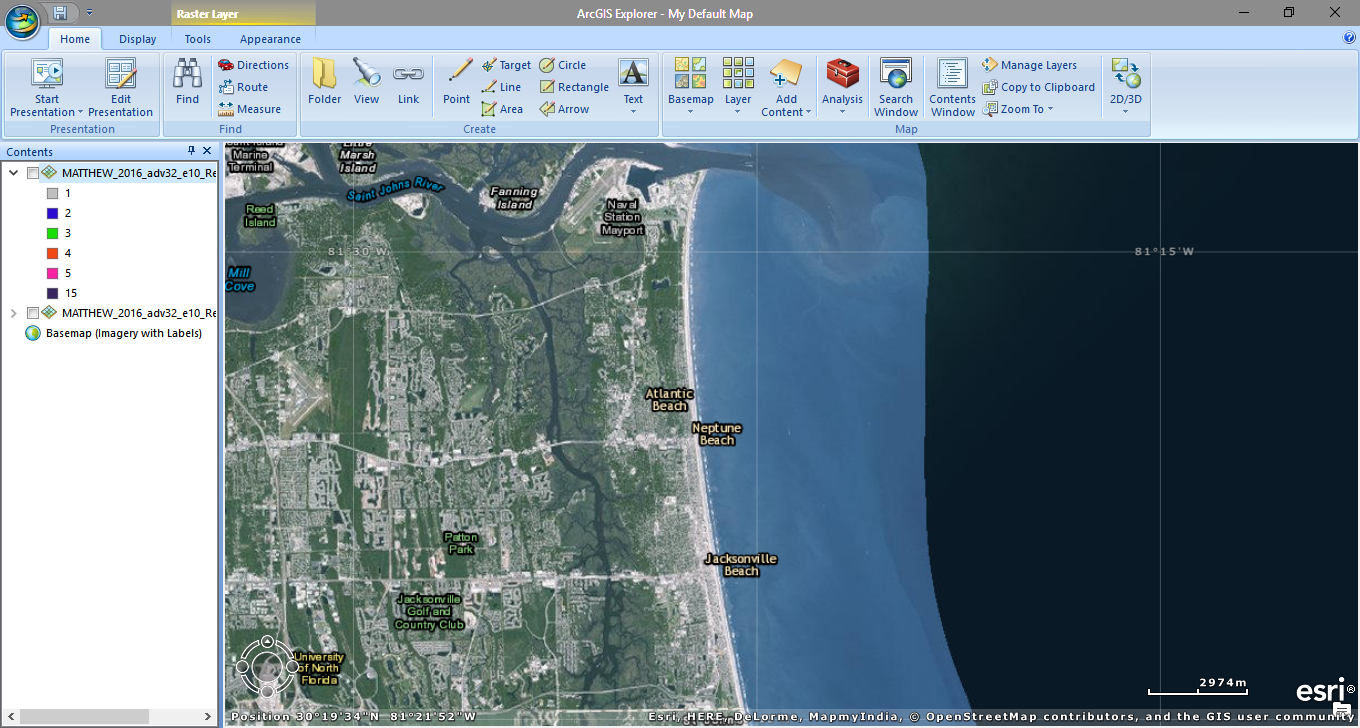The image size is (1360, 728).
Task: Toggle checkbox for second MATTHEW_2016 layer
Action: (x=33, y=313)
